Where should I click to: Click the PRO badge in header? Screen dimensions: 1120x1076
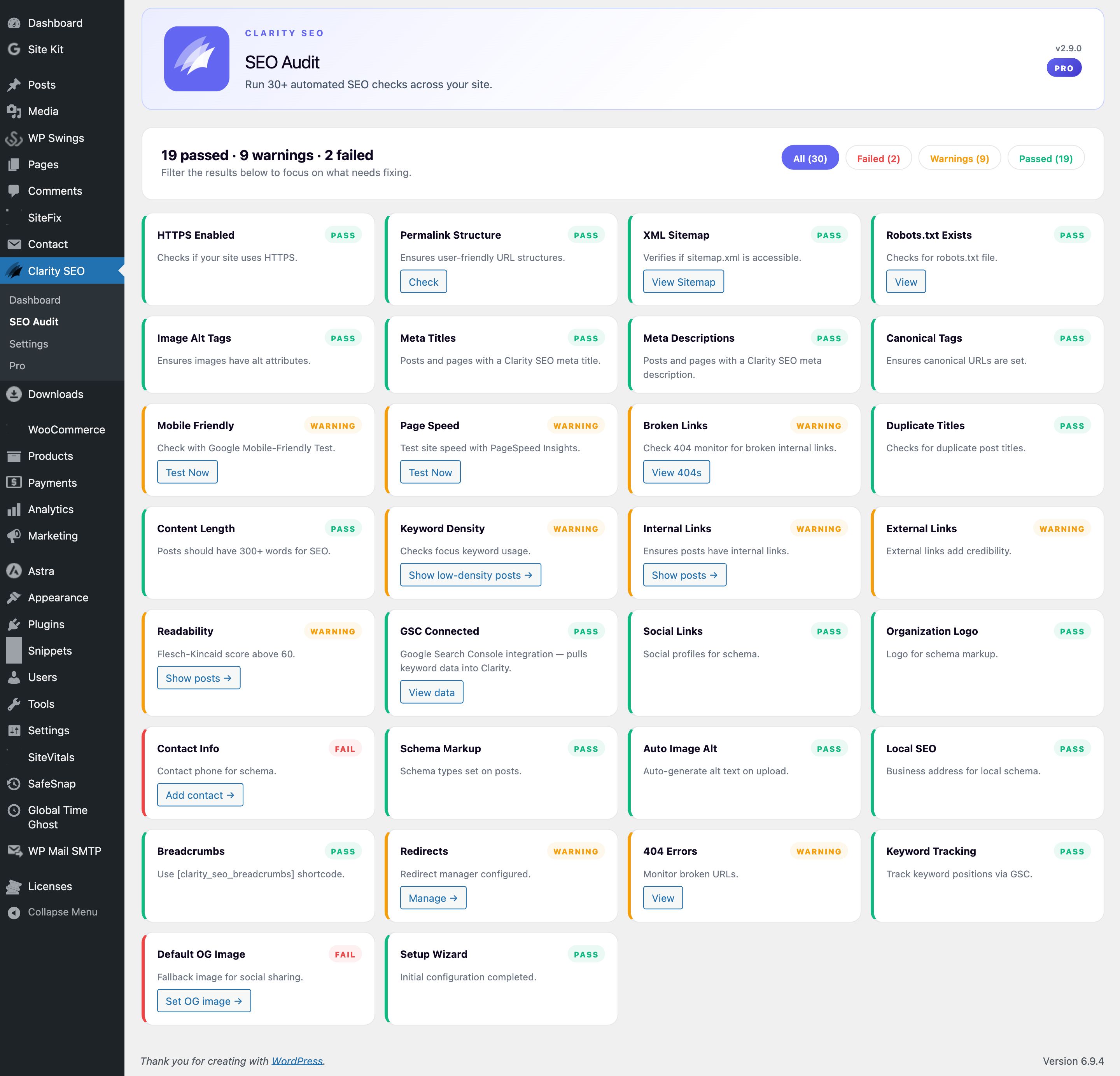[x=1064, y=68]
